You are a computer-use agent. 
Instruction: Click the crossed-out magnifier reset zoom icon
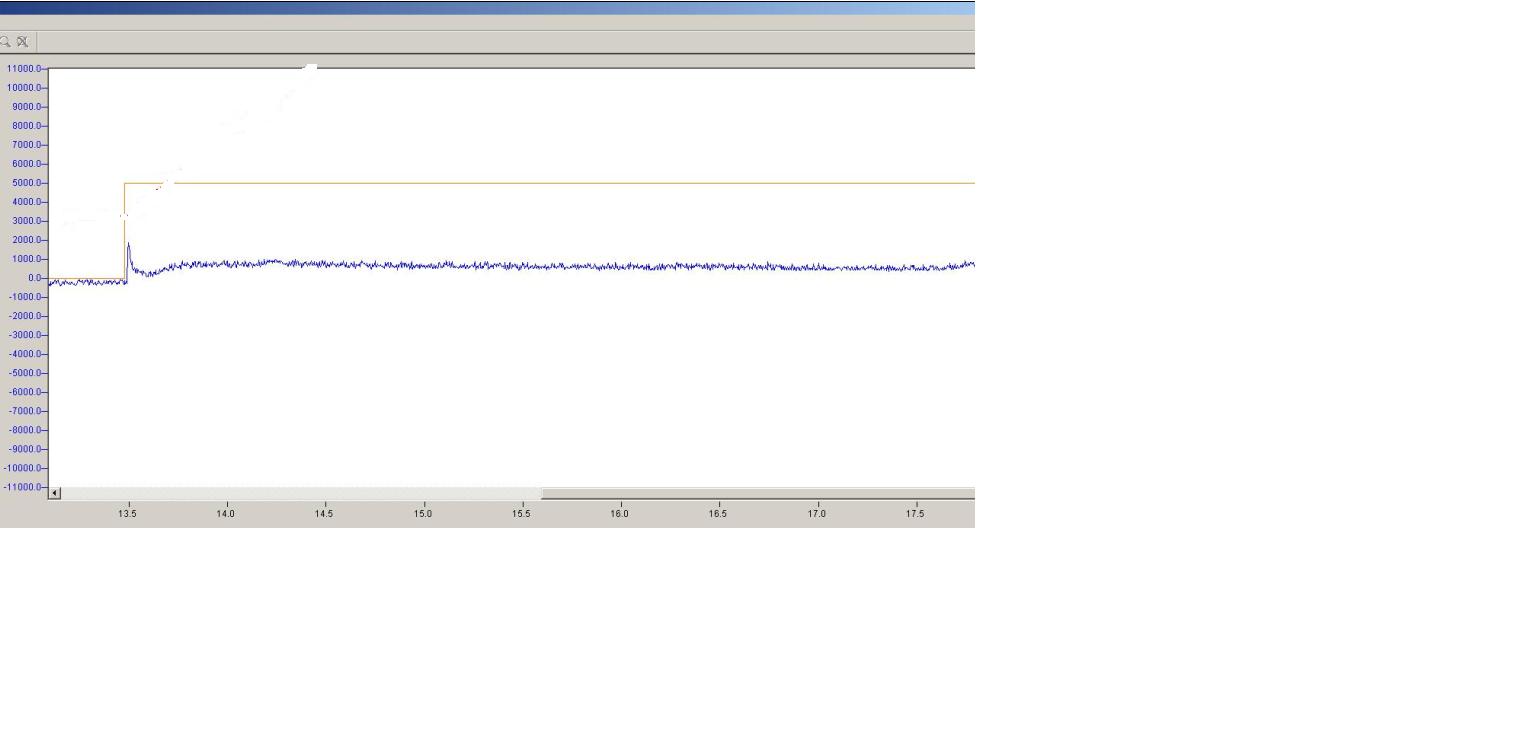(22, 42)
